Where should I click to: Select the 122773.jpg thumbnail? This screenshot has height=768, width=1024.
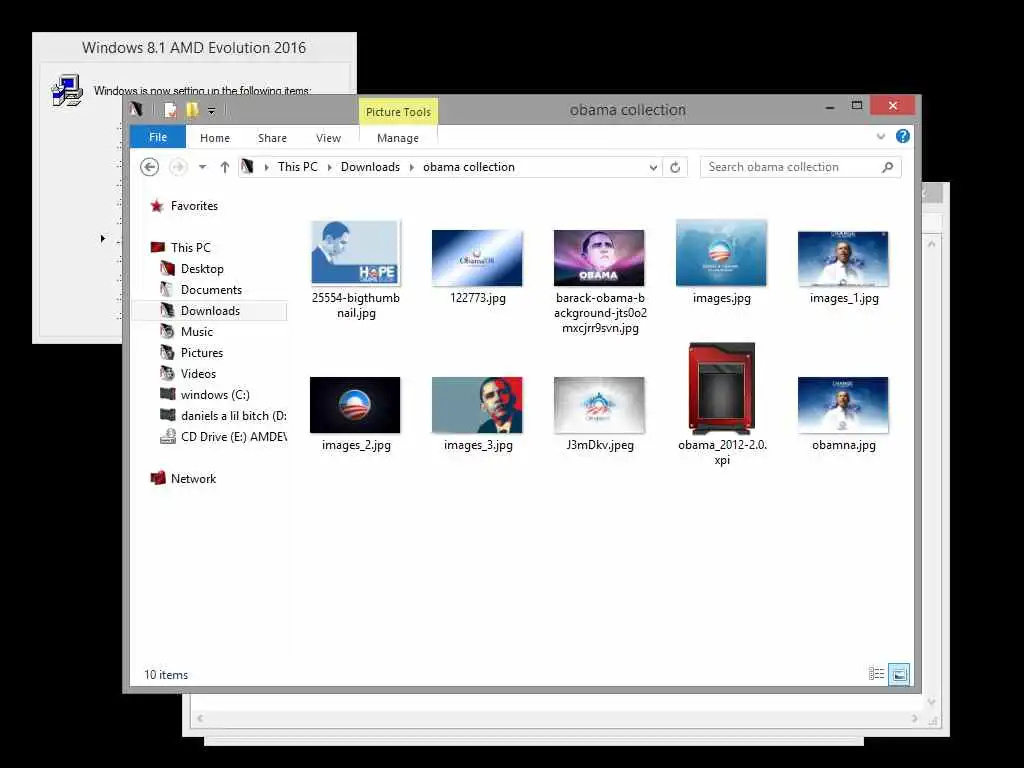pyautogui.click(x=477, y=257)
